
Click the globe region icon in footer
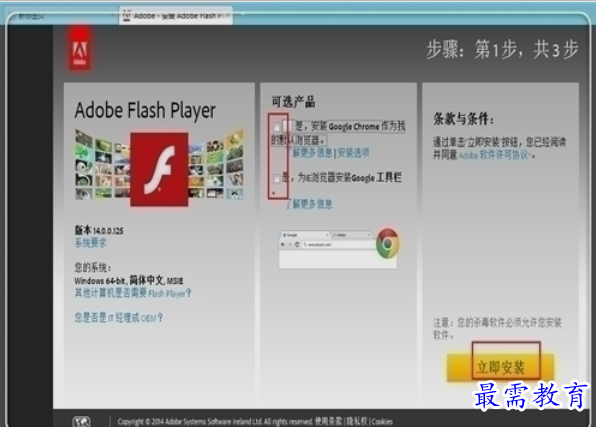point(82,421)
